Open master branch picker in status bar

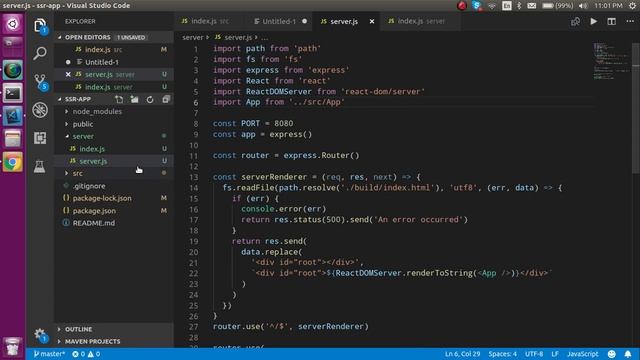(x=49, y=354)
